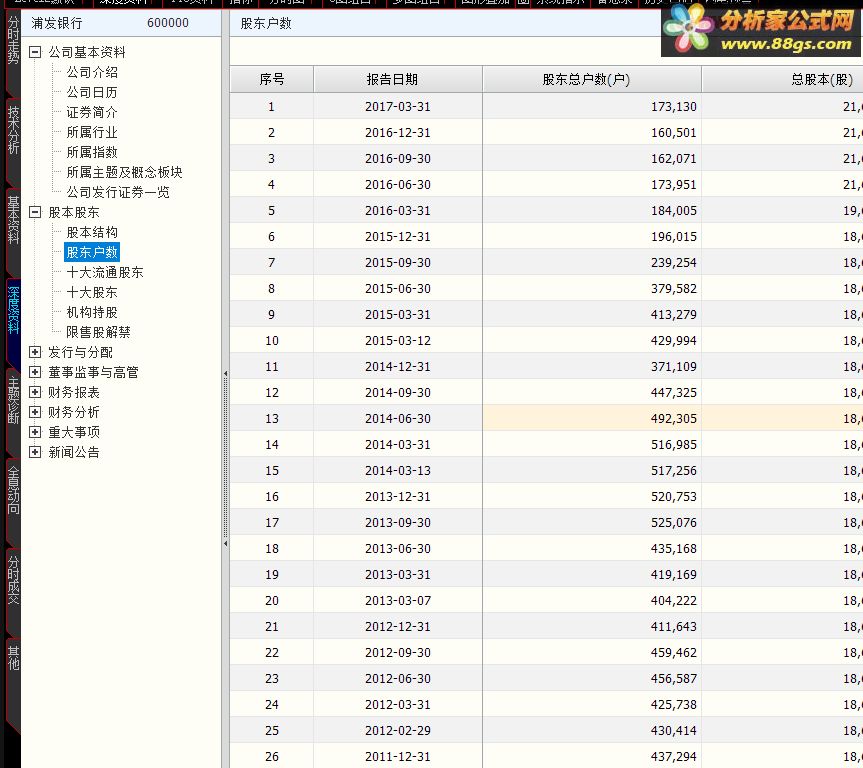Select the date cell 2014-12-31
The width and height of the screenshot is (863, 768).
pyautogui.click(x=397, y=367)
